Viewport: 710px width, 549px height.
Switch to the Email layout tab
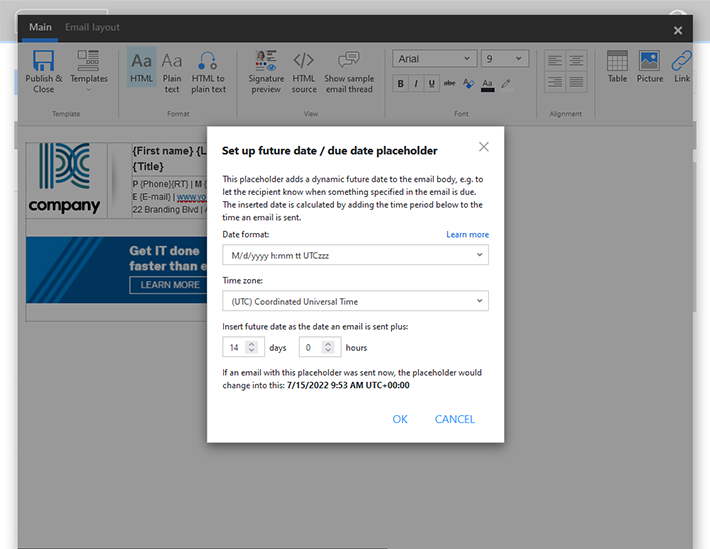point(92,27)
